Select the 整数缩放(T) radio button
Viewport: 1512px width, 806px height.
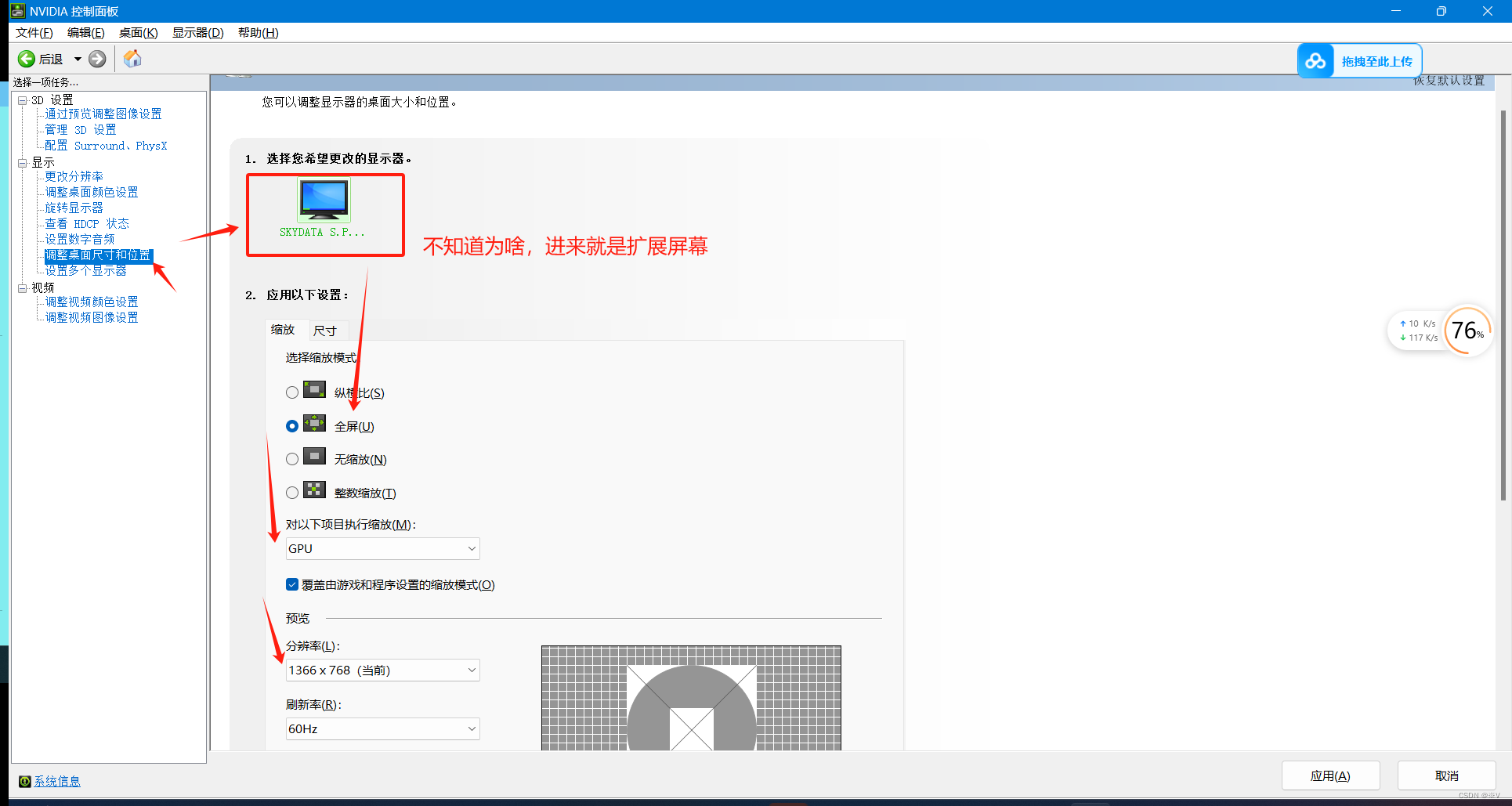coord(292,493)
